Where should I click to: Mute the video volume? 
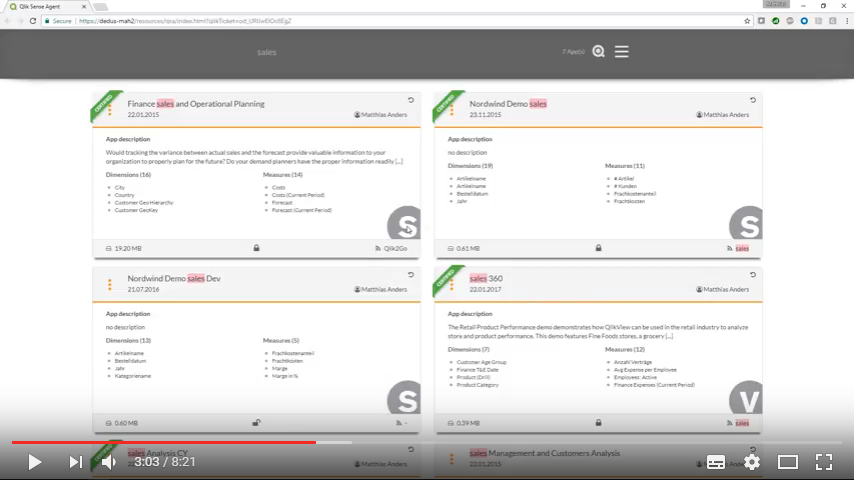pyautogui.click(x=109, y=462)
